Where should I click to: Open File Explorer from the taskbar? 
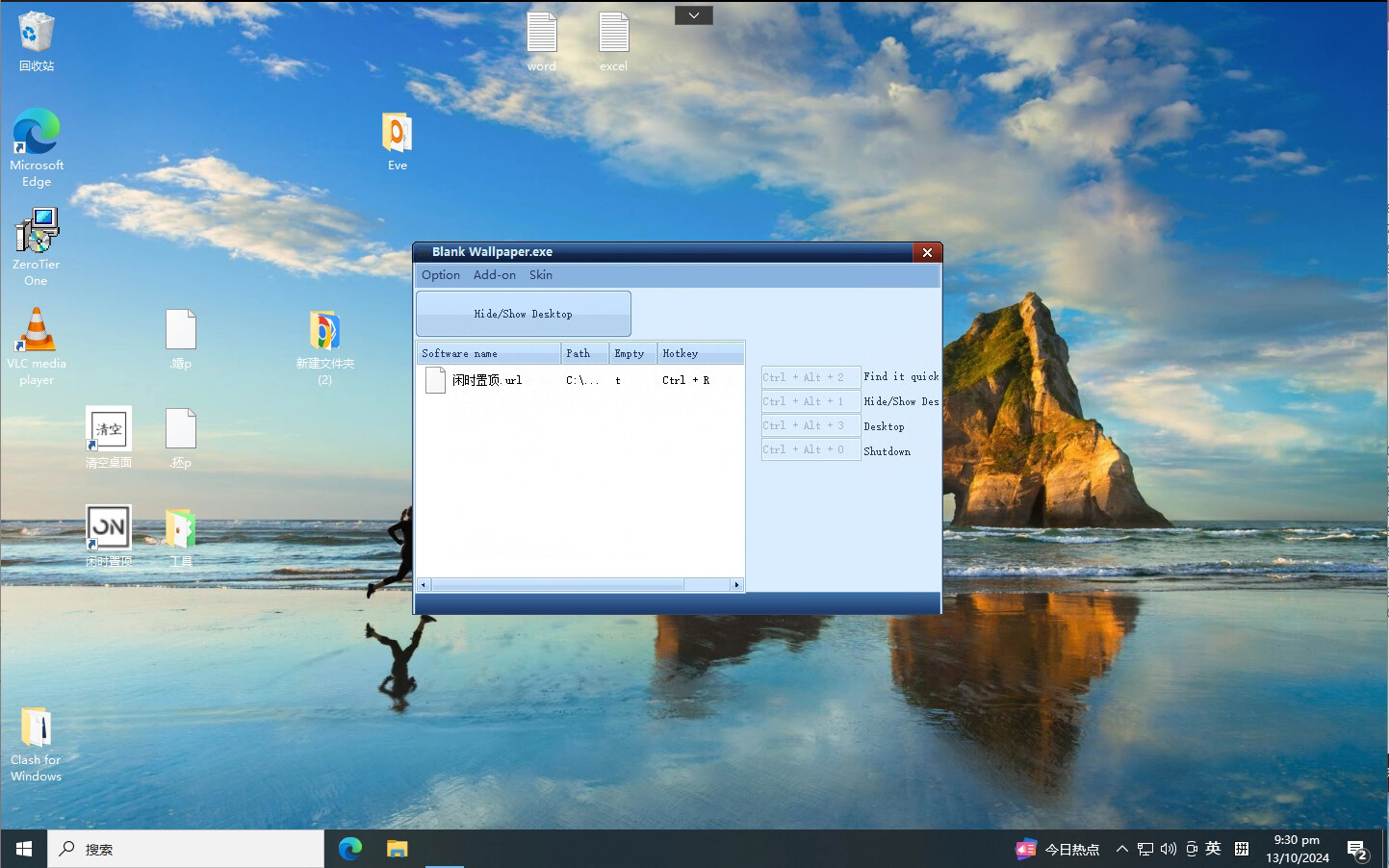pos(397,849)
